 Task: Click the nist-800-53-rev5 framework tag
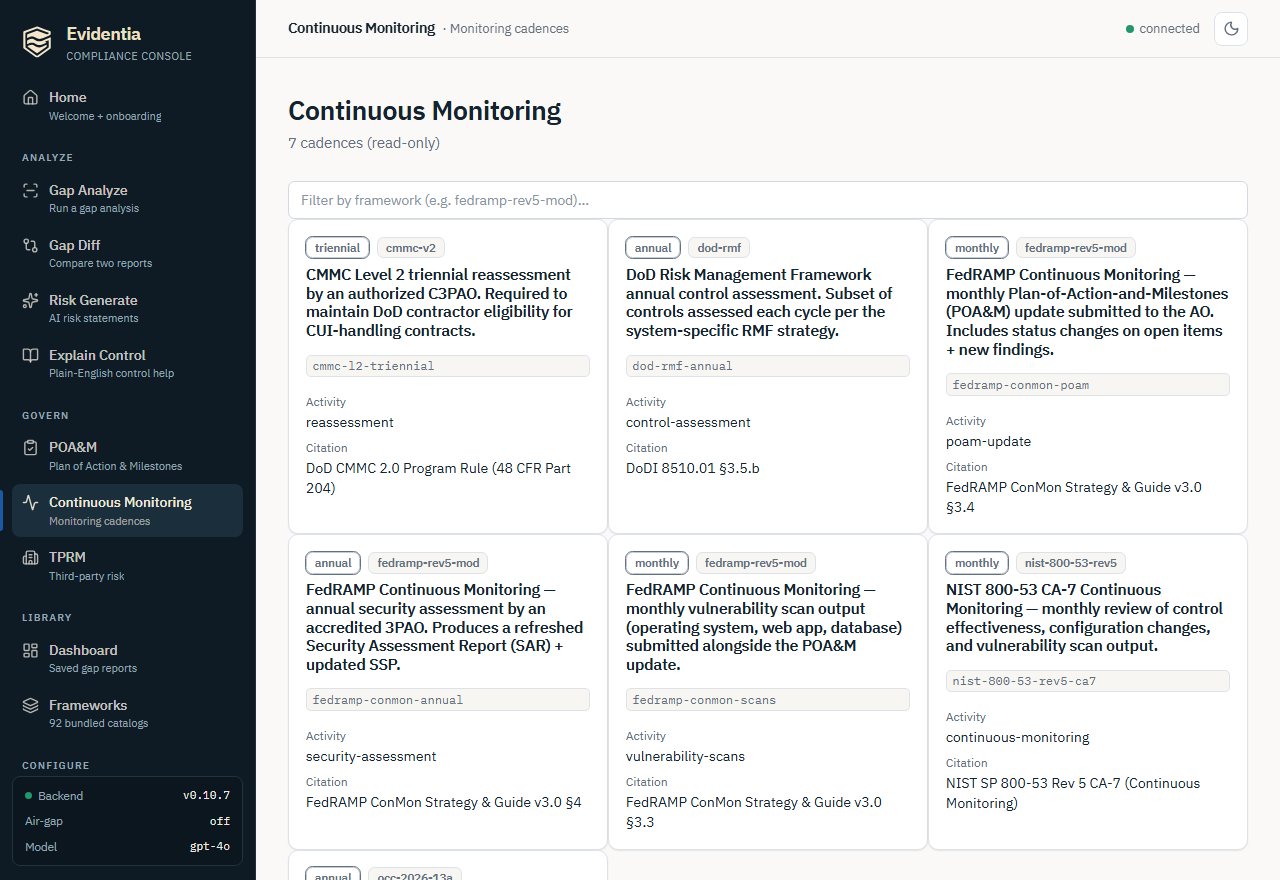(x=1071, y=563)
